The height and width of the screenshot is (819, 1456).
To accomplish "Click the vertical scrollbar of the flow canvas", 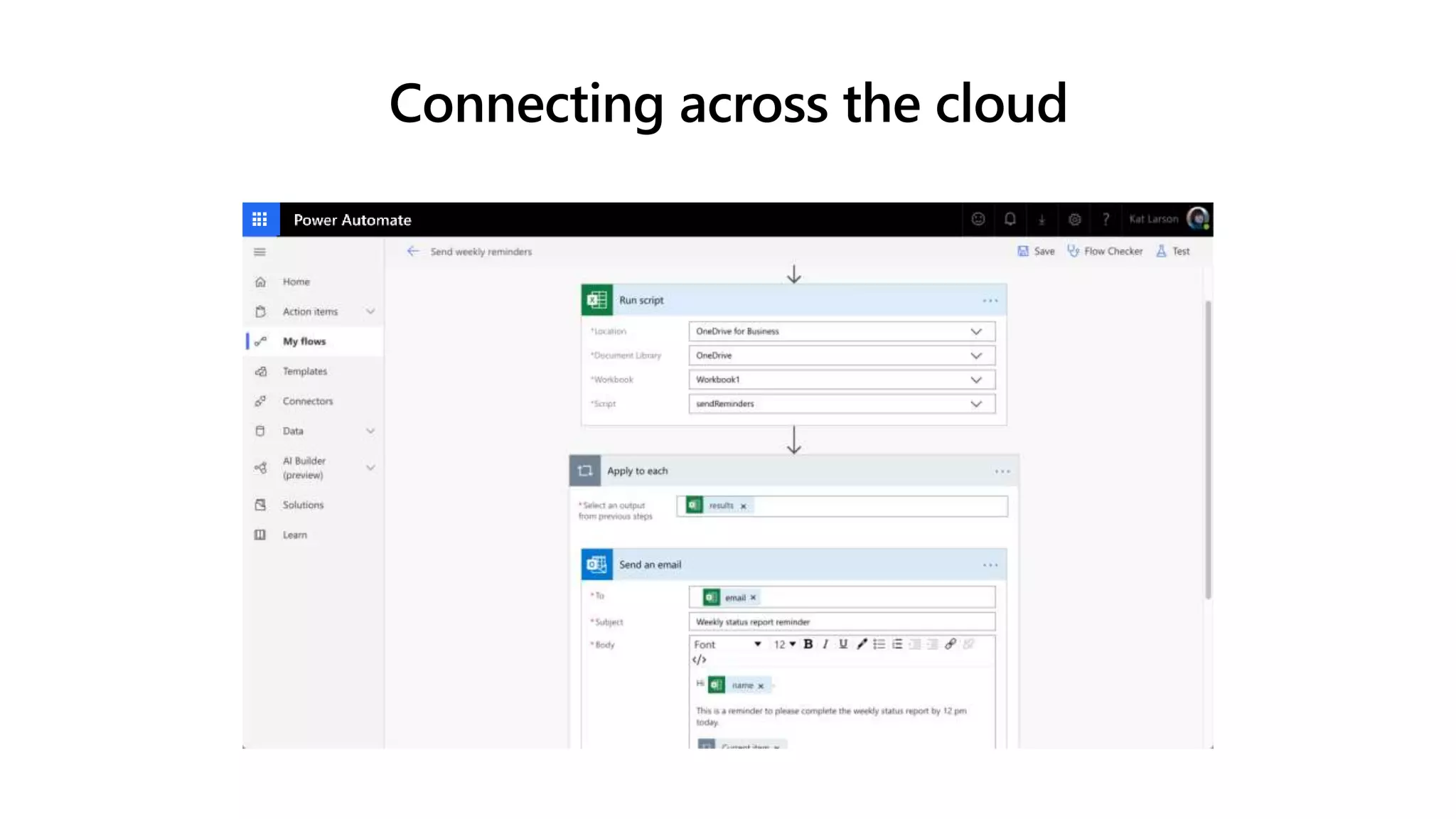I will [x=1207, y=449].
